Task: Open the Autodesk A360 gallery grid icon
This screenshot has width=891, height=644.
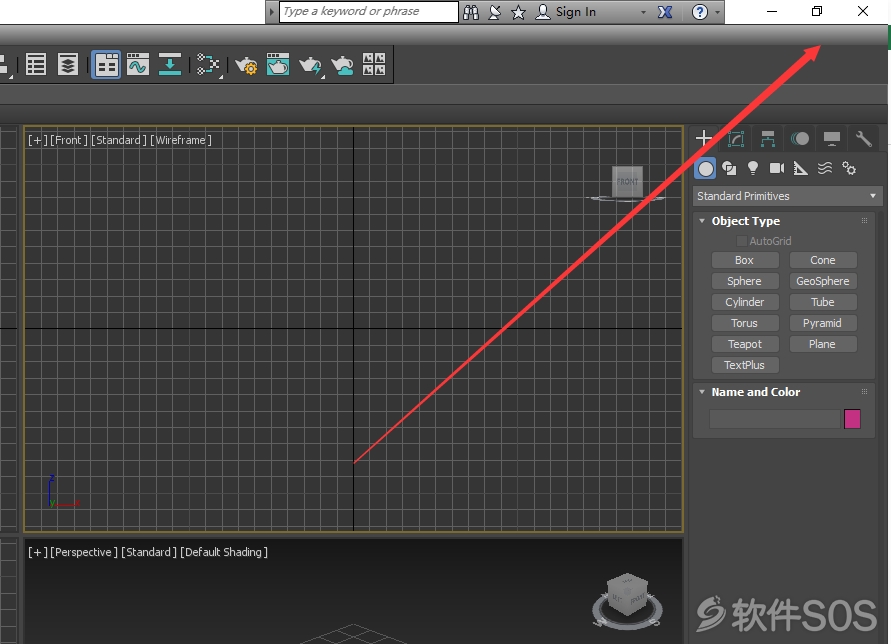Action: click(374, 64)
